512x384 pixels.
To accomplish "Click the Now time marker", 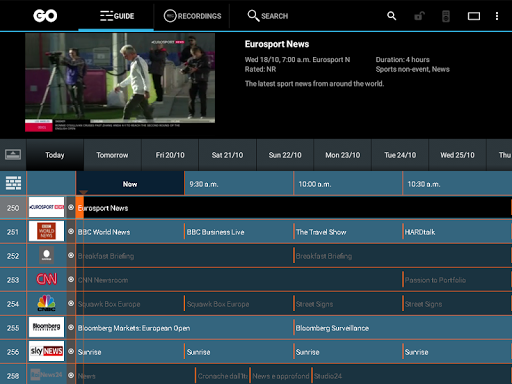I will click(130, 184).
